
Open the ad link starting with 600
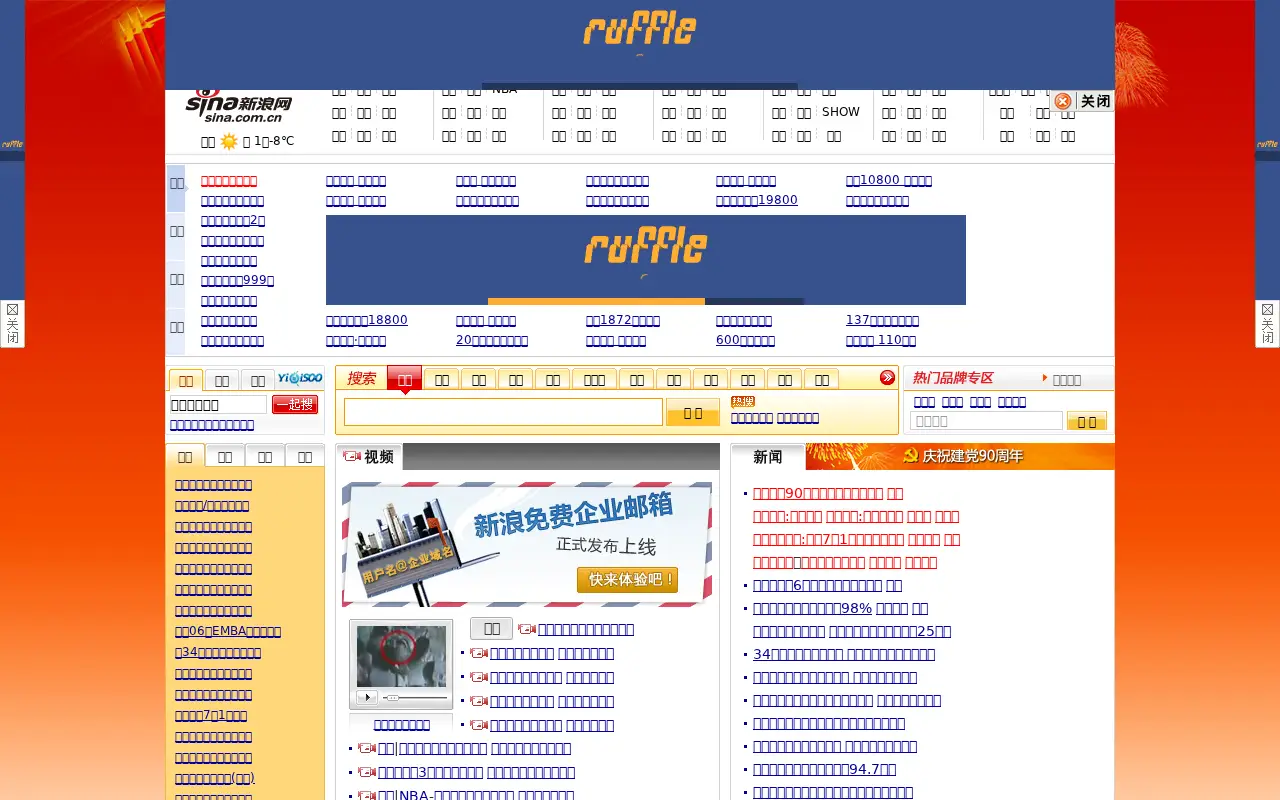coord(745,340)
